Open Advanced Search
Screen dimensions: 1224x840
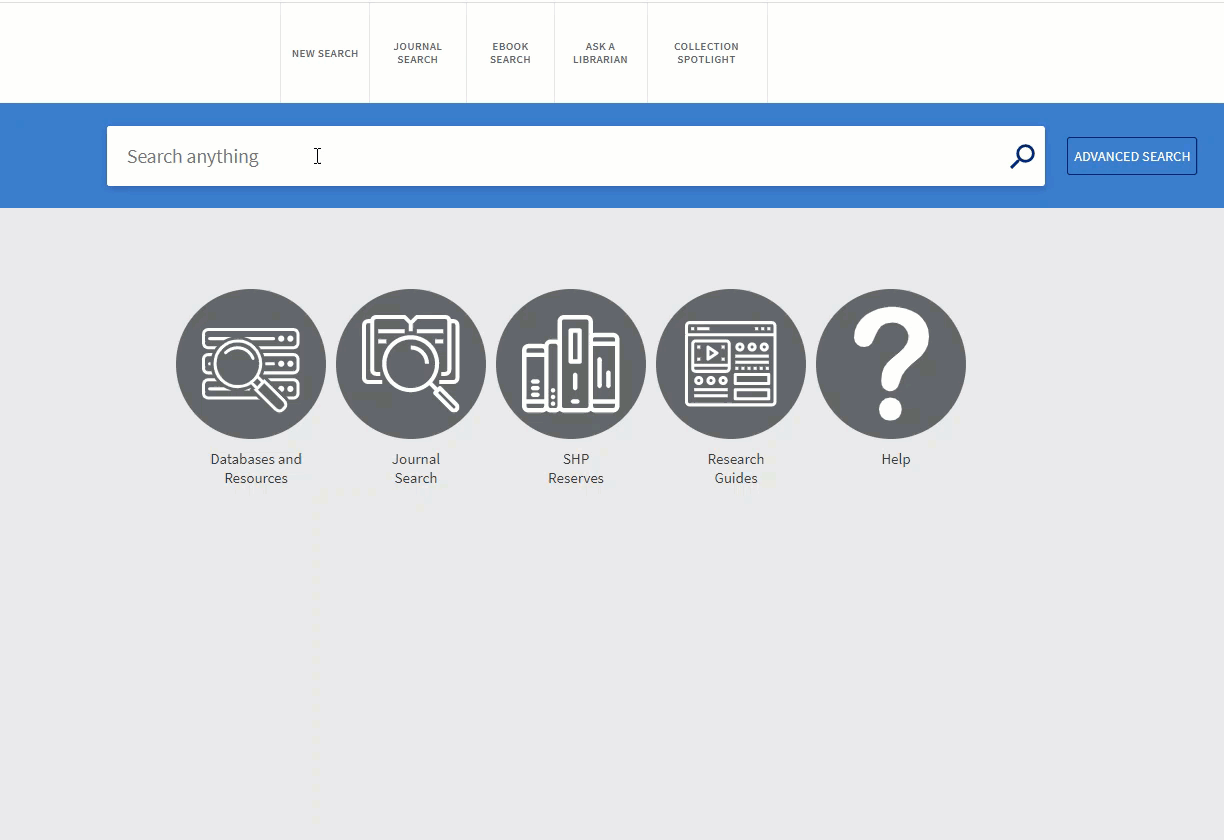(1132, 156)
